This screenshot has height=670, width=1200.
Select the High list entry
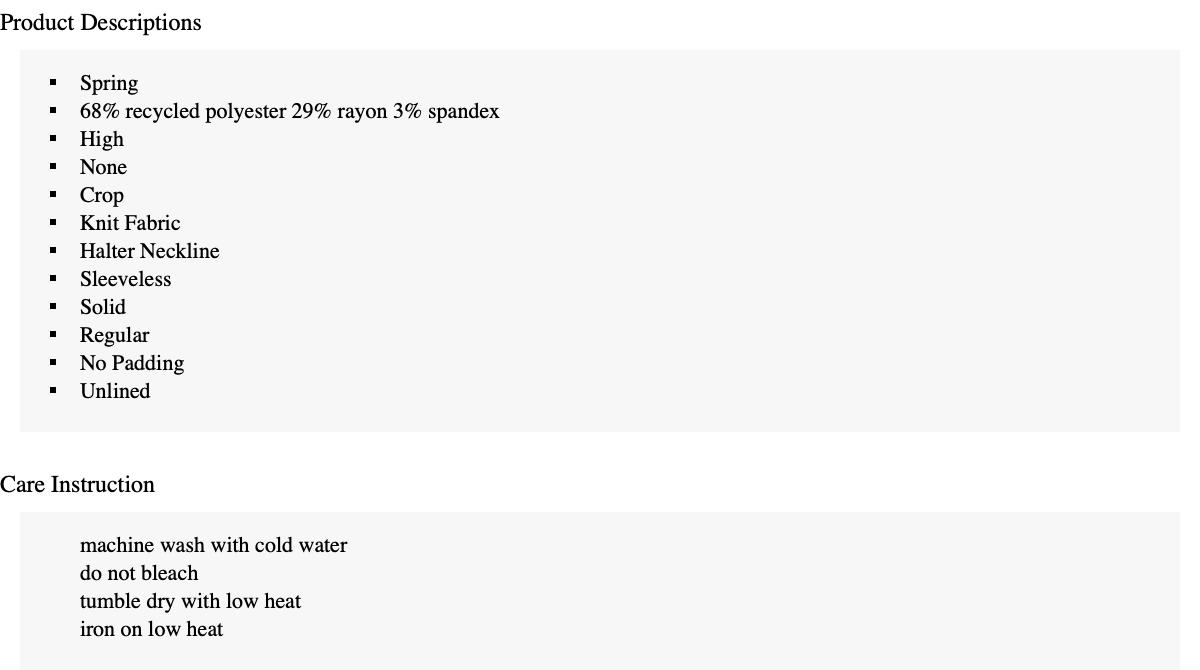[102, 139]
